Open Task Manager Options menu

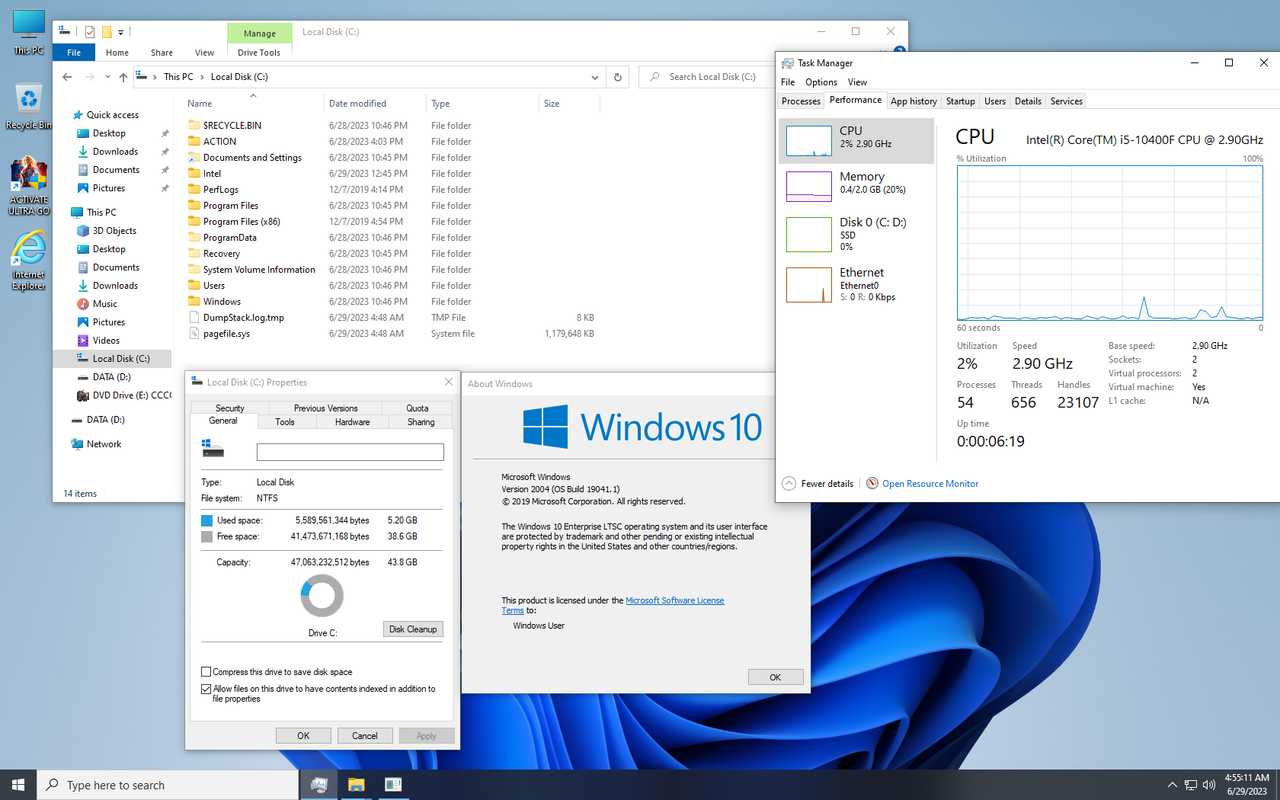point(821,82)
